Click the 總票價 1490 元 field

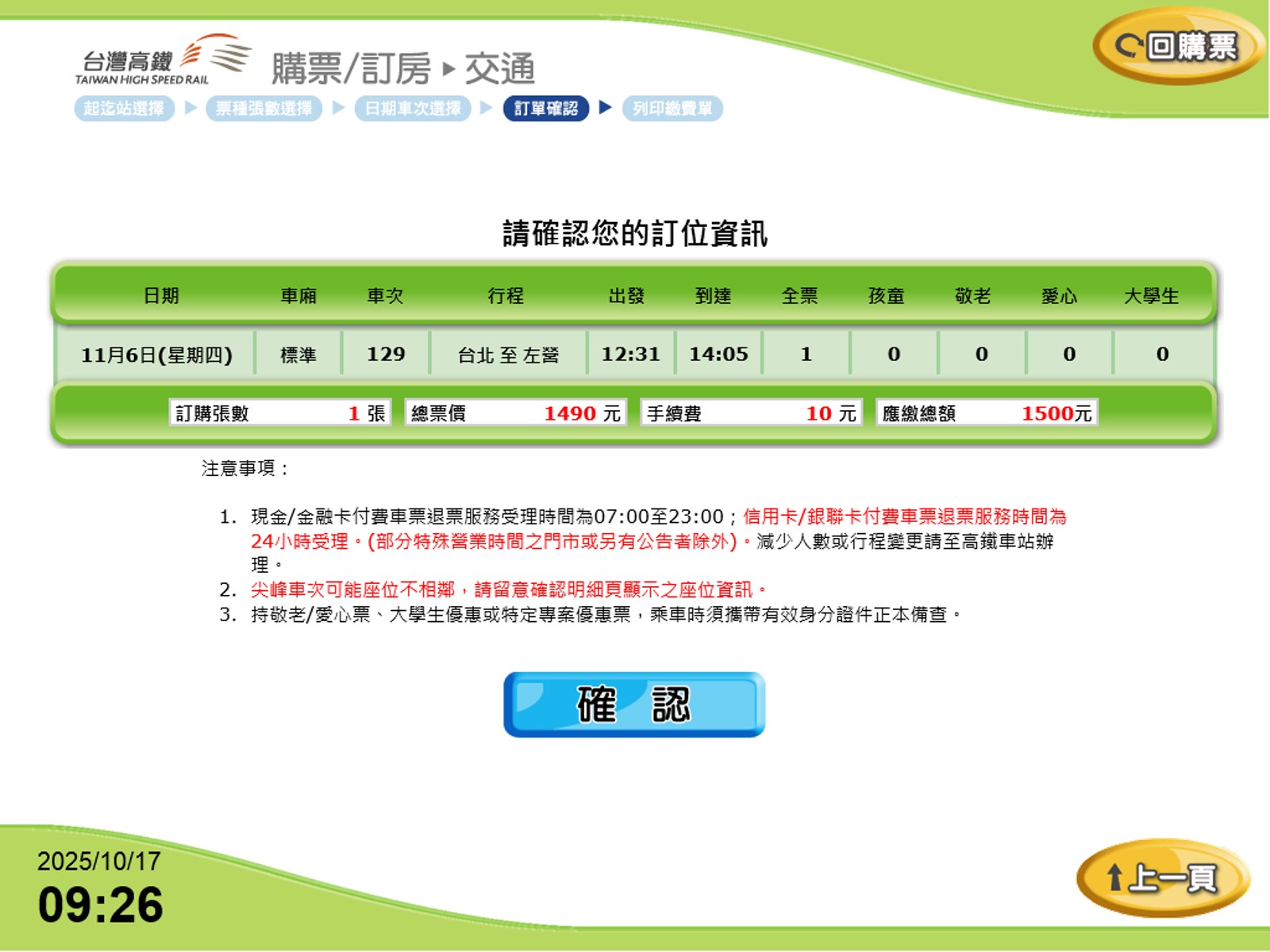pyautogui.click(x=515, y=413)
